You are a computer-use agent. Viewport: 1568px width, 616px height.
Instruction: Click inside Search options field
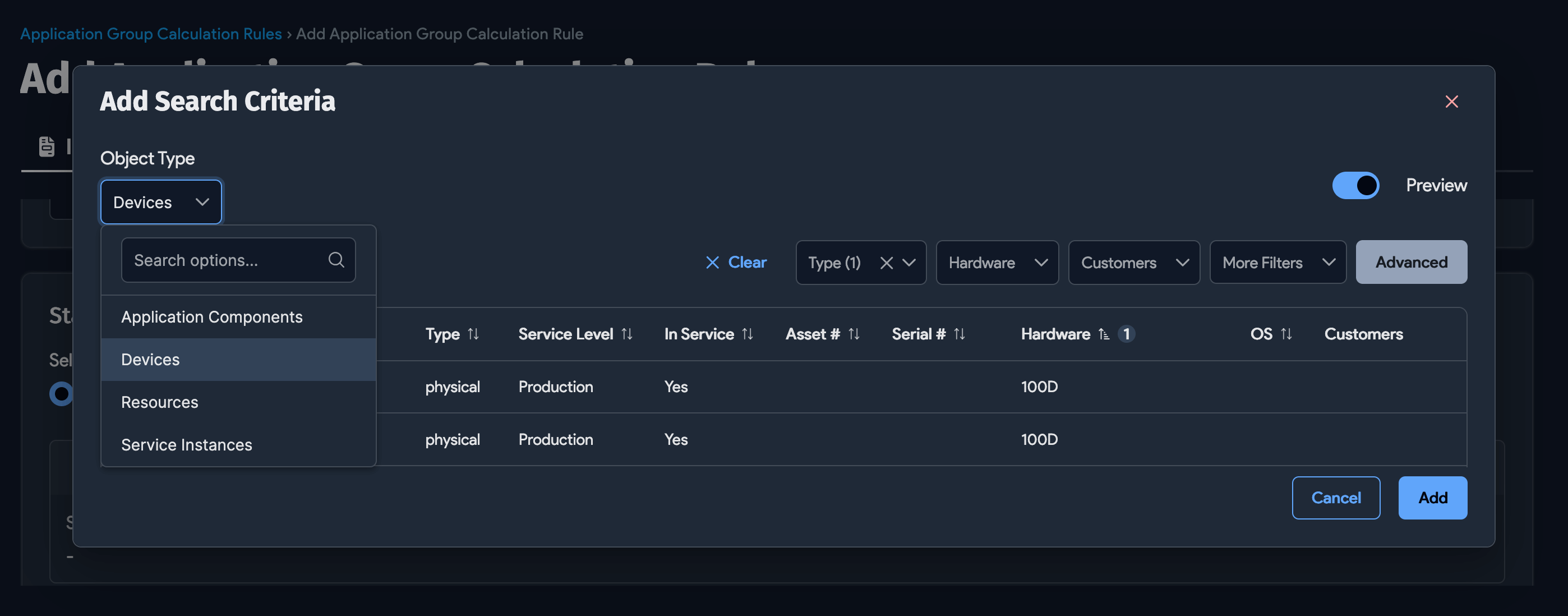225,260
